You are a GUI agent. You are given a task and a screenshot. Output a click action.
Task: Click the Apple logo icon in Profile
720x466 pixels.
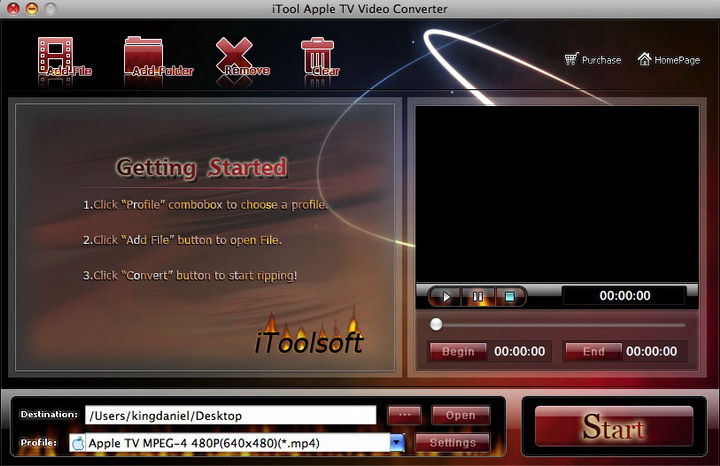78,444
